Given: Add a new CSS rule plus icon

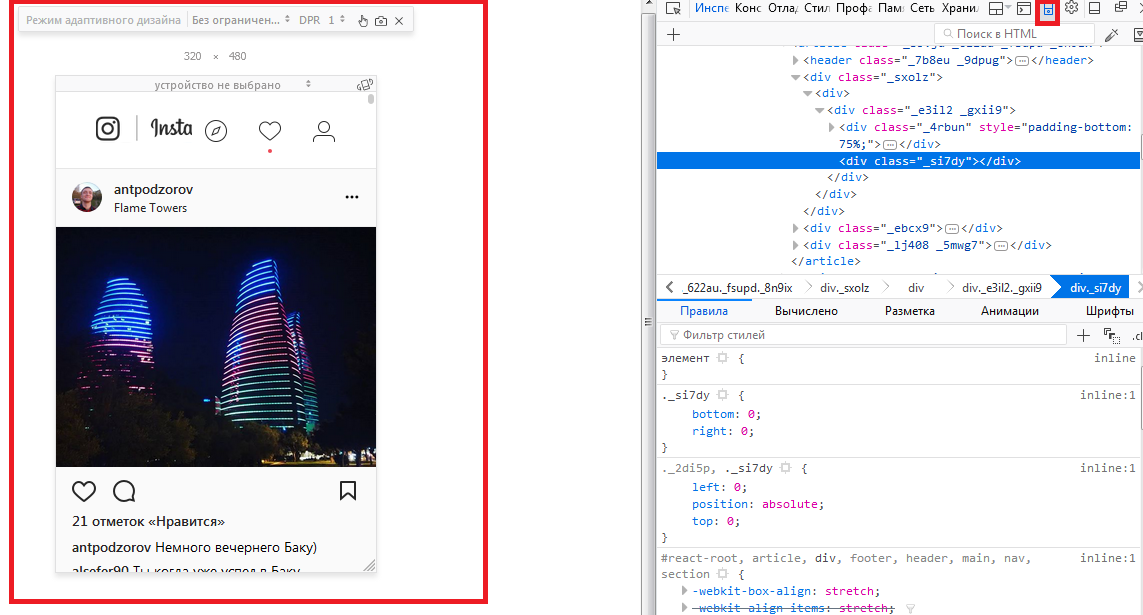Looking at the screenshot, I should [x=1083, y=335].
